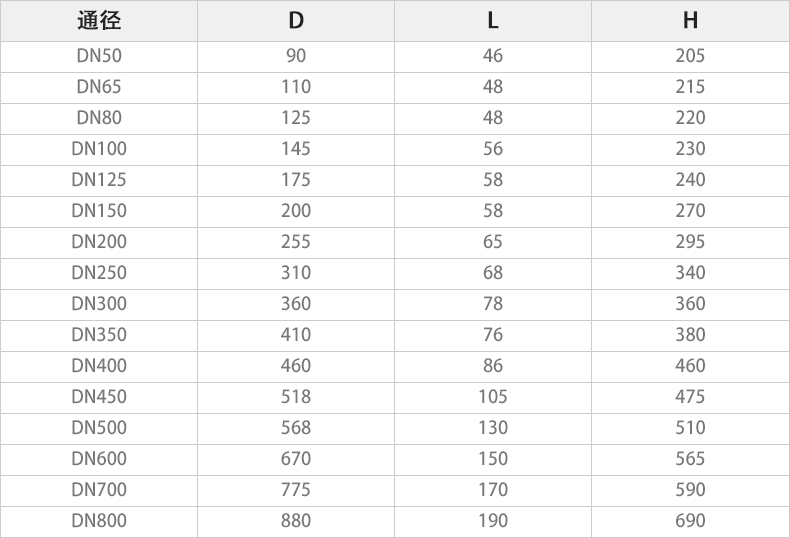
Task: Click D value 568 for DN500
Action: [x=296, y=428]
